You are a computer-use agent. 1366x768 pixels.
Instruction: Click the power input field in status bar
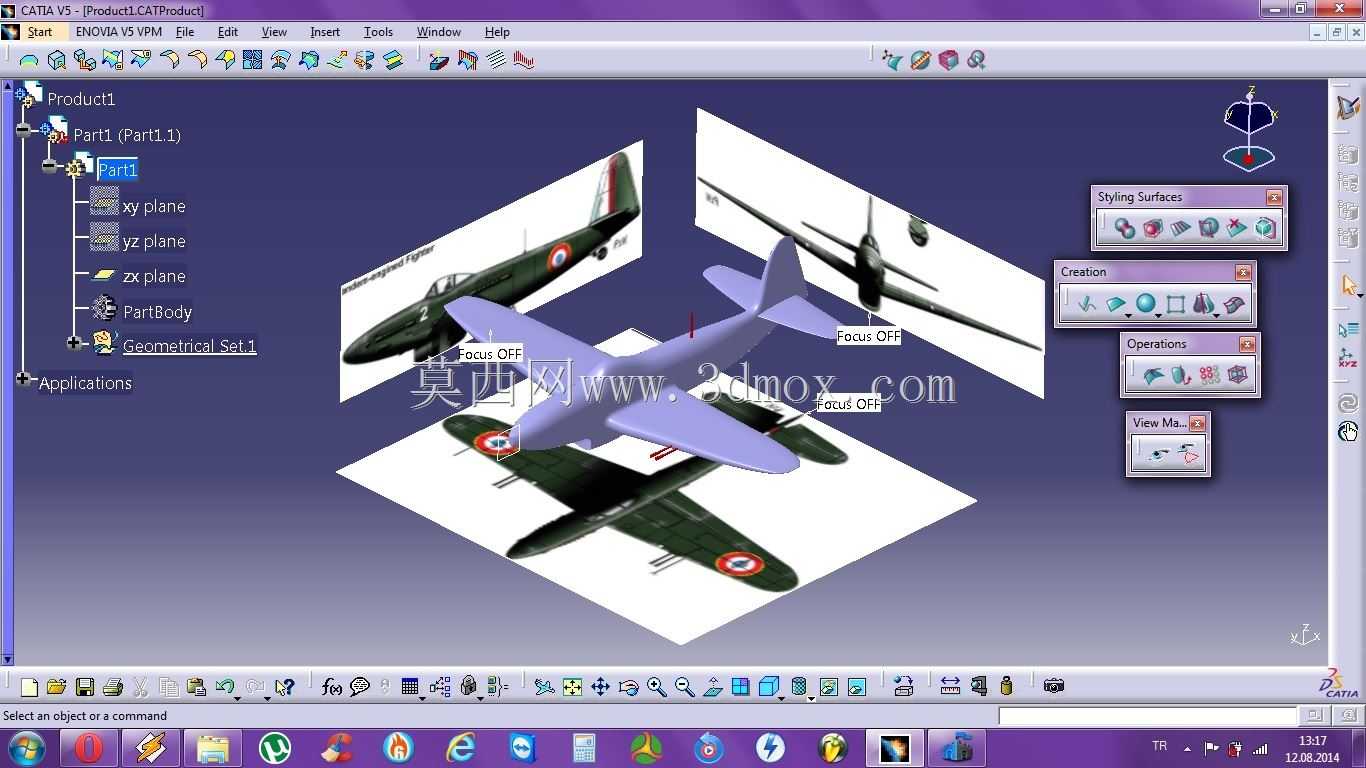(1147, 716)
